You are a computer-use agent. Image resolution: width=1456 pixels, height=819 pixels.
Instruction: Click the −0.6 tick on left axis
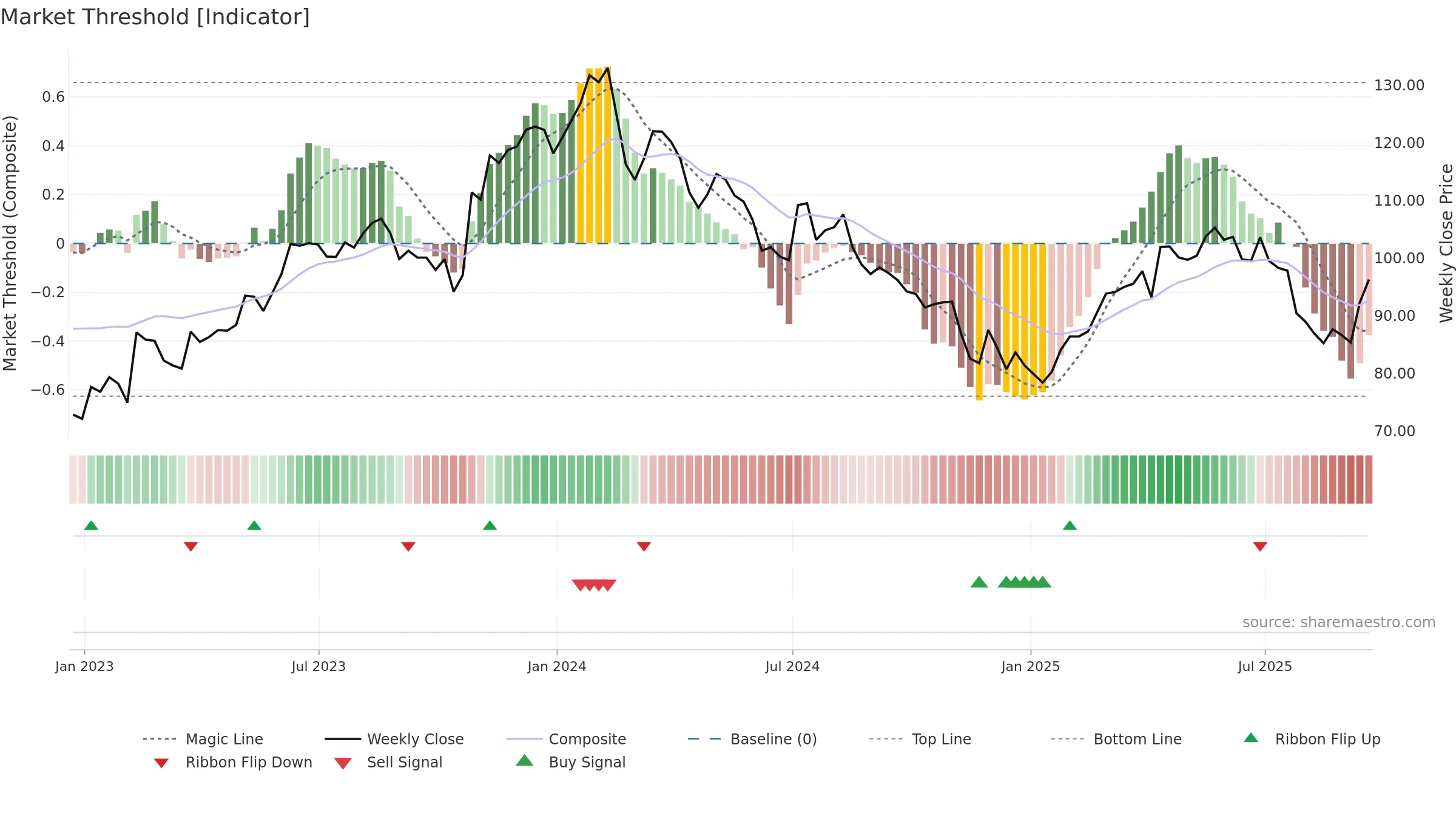pyautogui.click(x=48, y=389)
